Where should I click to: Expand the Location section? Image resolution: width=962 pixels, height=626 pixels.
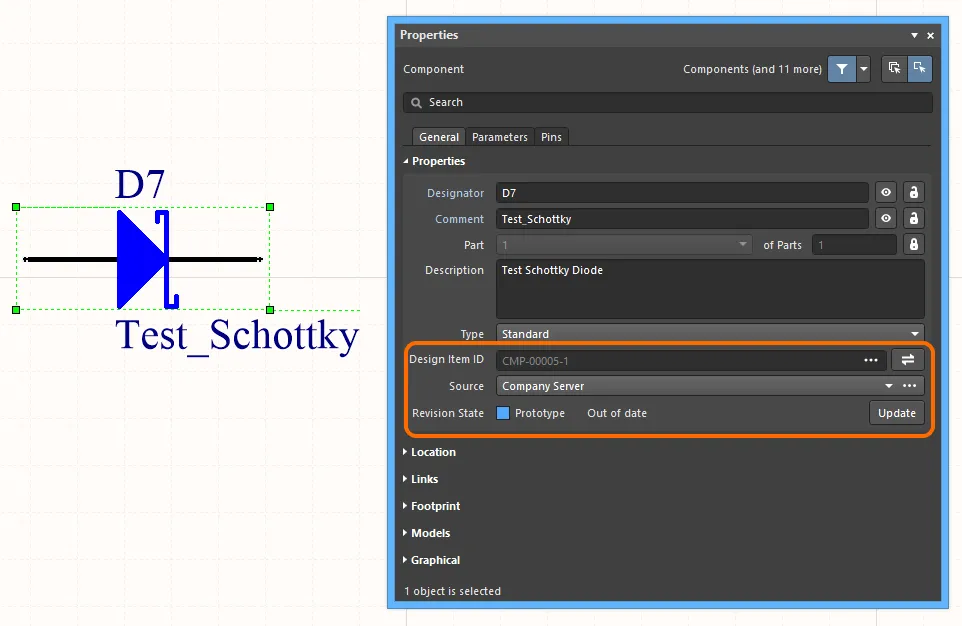click(x=405, y=452)
